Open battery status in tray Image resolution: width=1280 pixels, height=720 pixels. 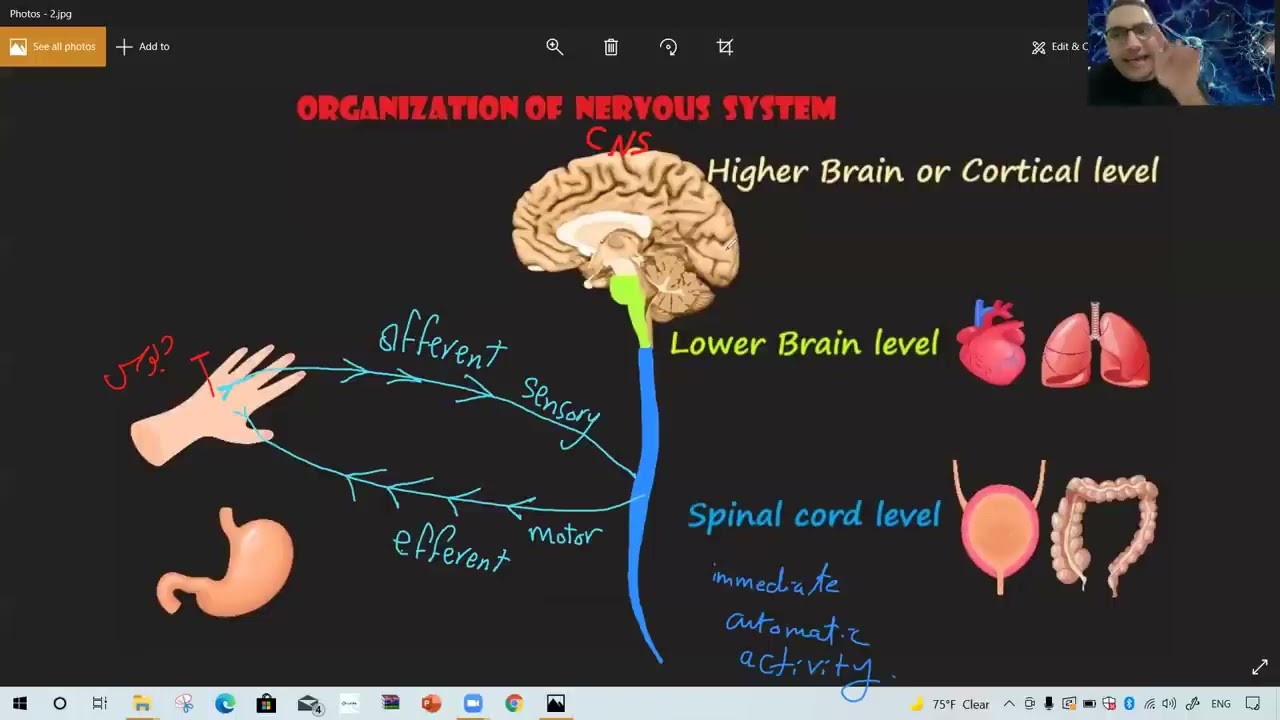click(1089, 704)
